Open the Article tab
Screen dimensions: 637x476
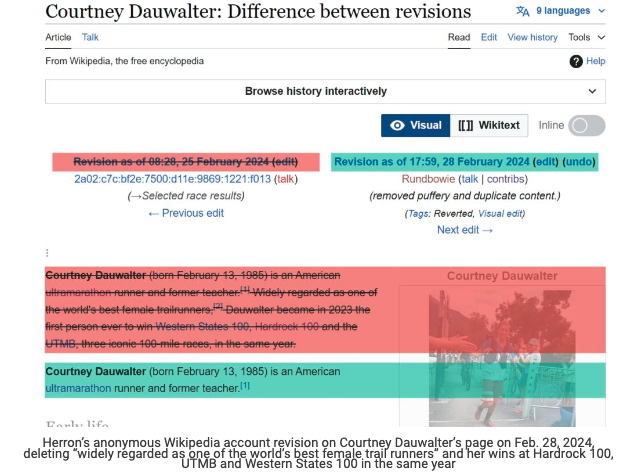coord(58,37)
